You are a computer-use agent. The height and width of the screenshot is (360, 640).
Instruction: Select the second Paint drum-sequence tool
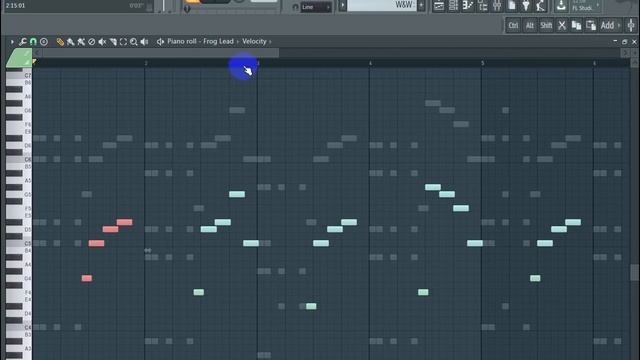click(x=81, y=42)
